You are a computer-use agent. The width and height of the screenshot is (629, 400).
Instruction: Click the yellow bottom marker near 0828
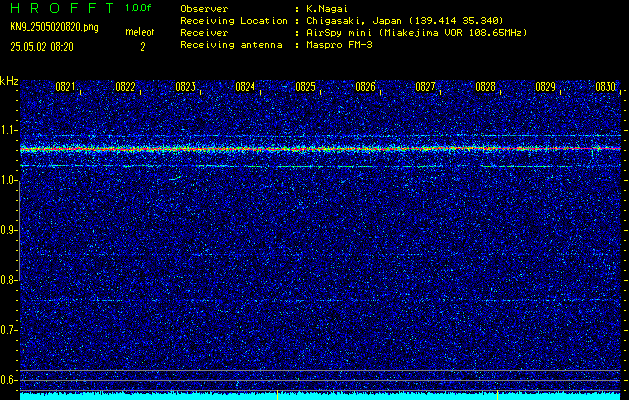coord(497,395)
